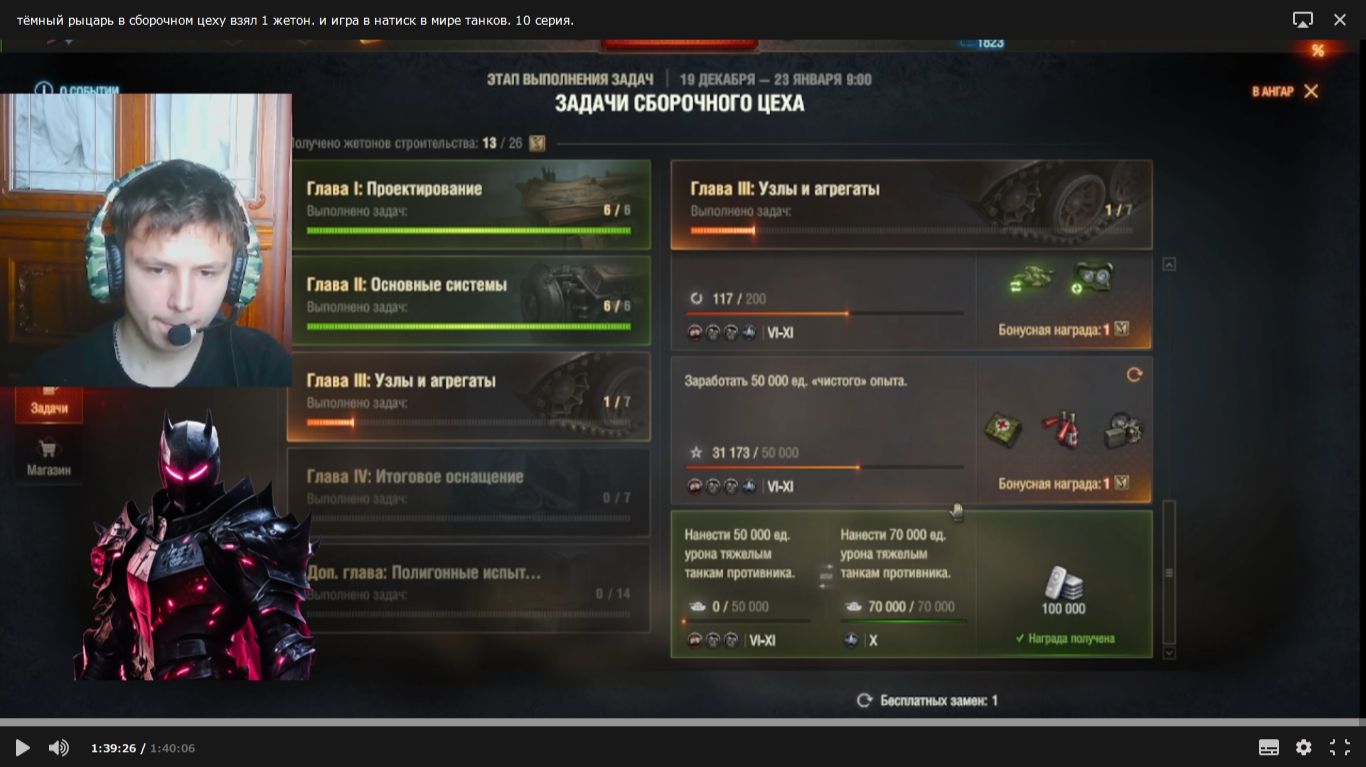Open Глава I: Проектирование chapter

click(x=469, y=204)
